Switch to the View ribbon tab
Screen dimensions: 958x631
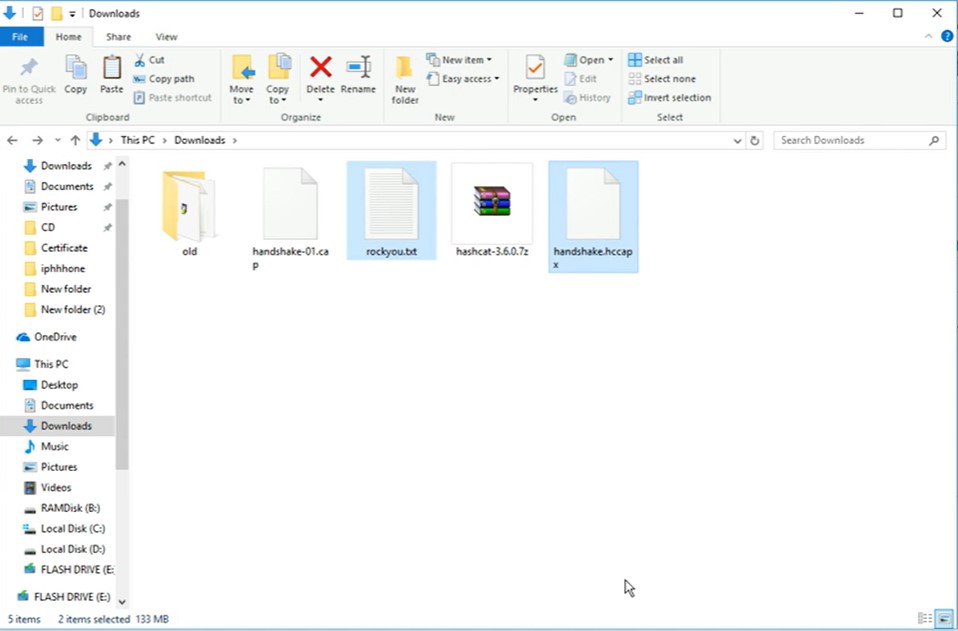167,37
